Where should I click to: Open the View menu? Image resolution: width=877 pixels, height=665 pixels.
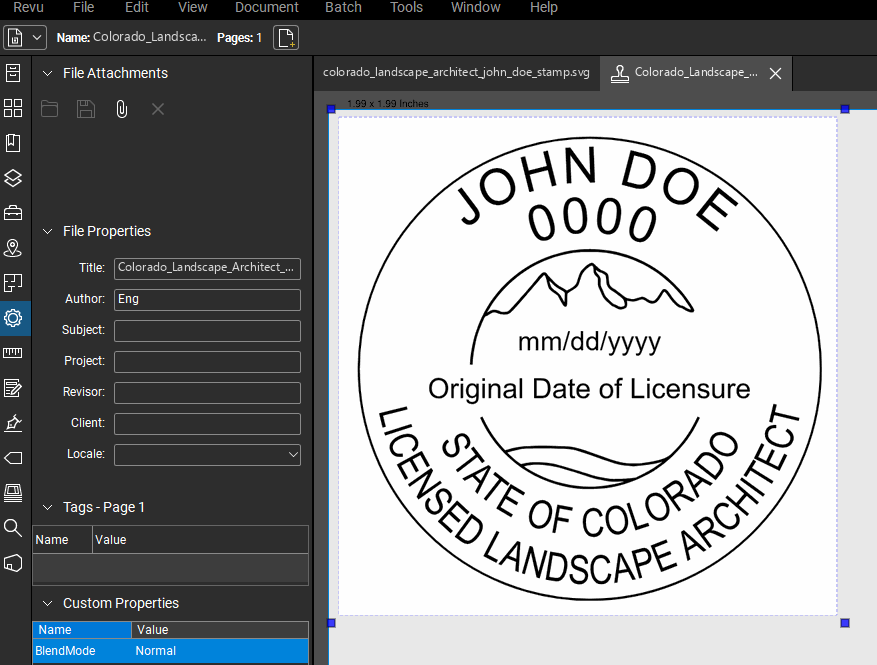coord(192,7)
